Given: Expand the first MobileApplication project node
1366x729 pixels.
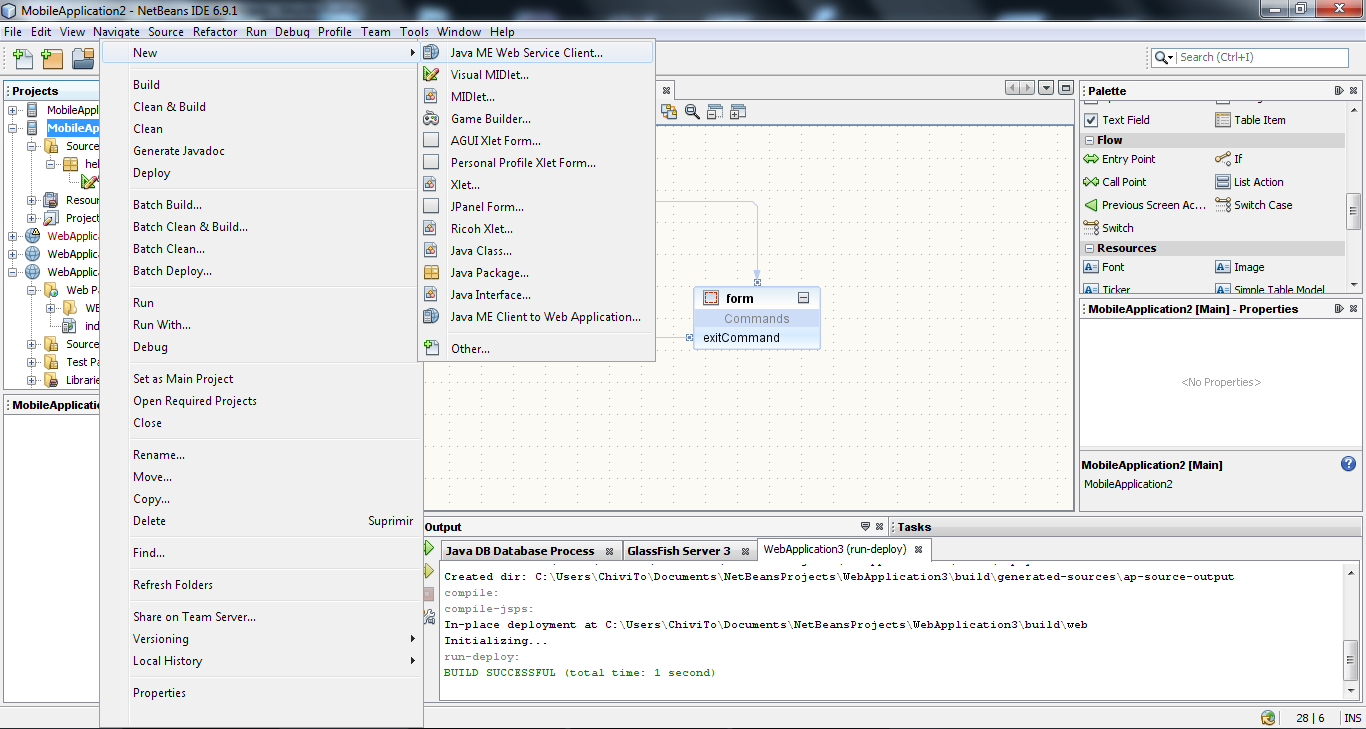Looking at the screenshot, I should point(14,110).
